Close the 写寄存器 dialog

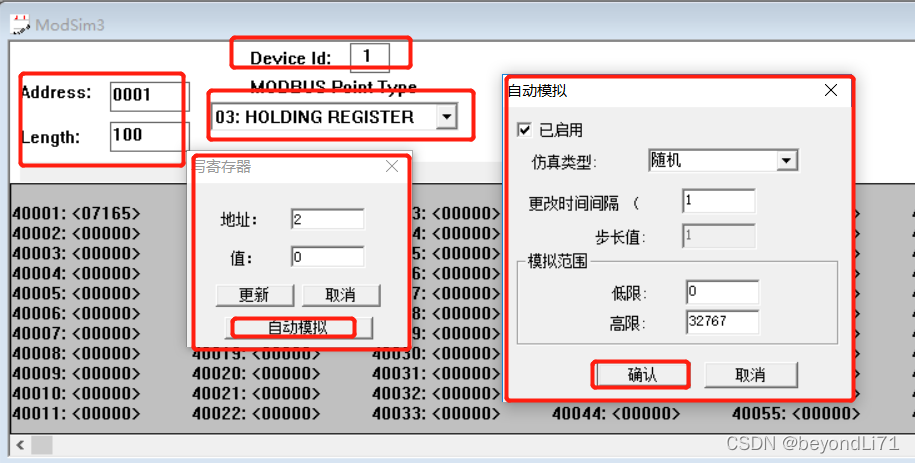tap(392, 167)
